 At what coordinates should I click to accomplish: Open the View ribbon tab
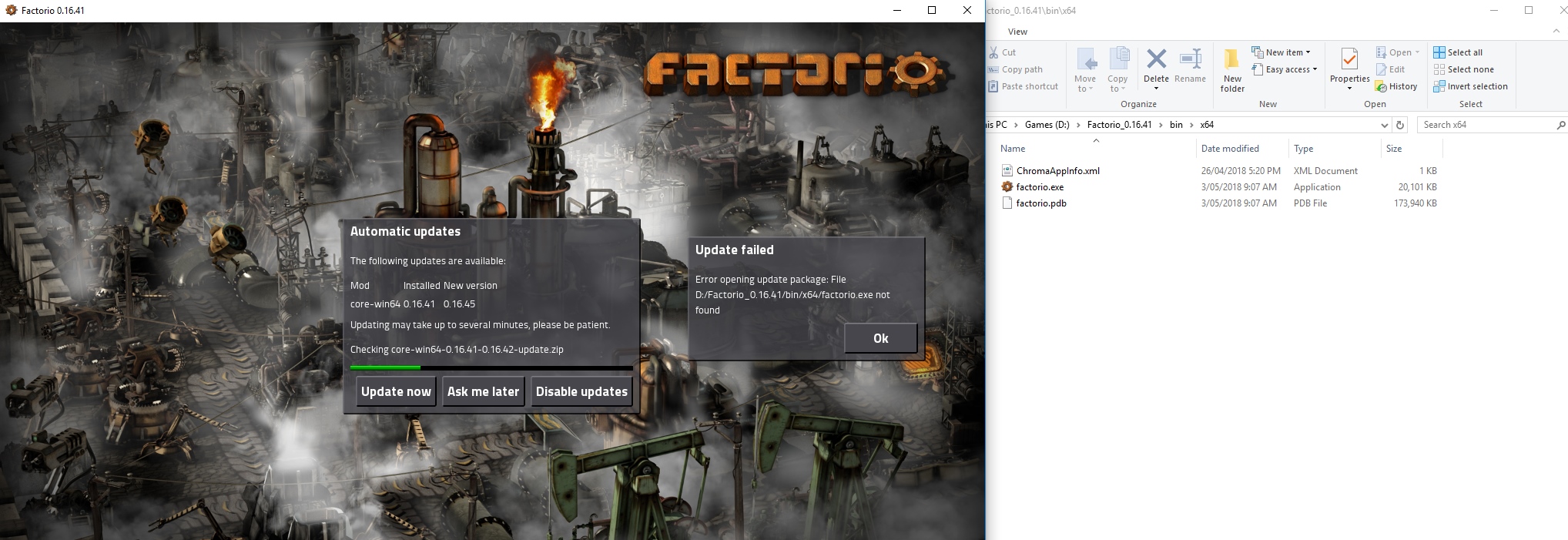click(x=1017, y=32)
